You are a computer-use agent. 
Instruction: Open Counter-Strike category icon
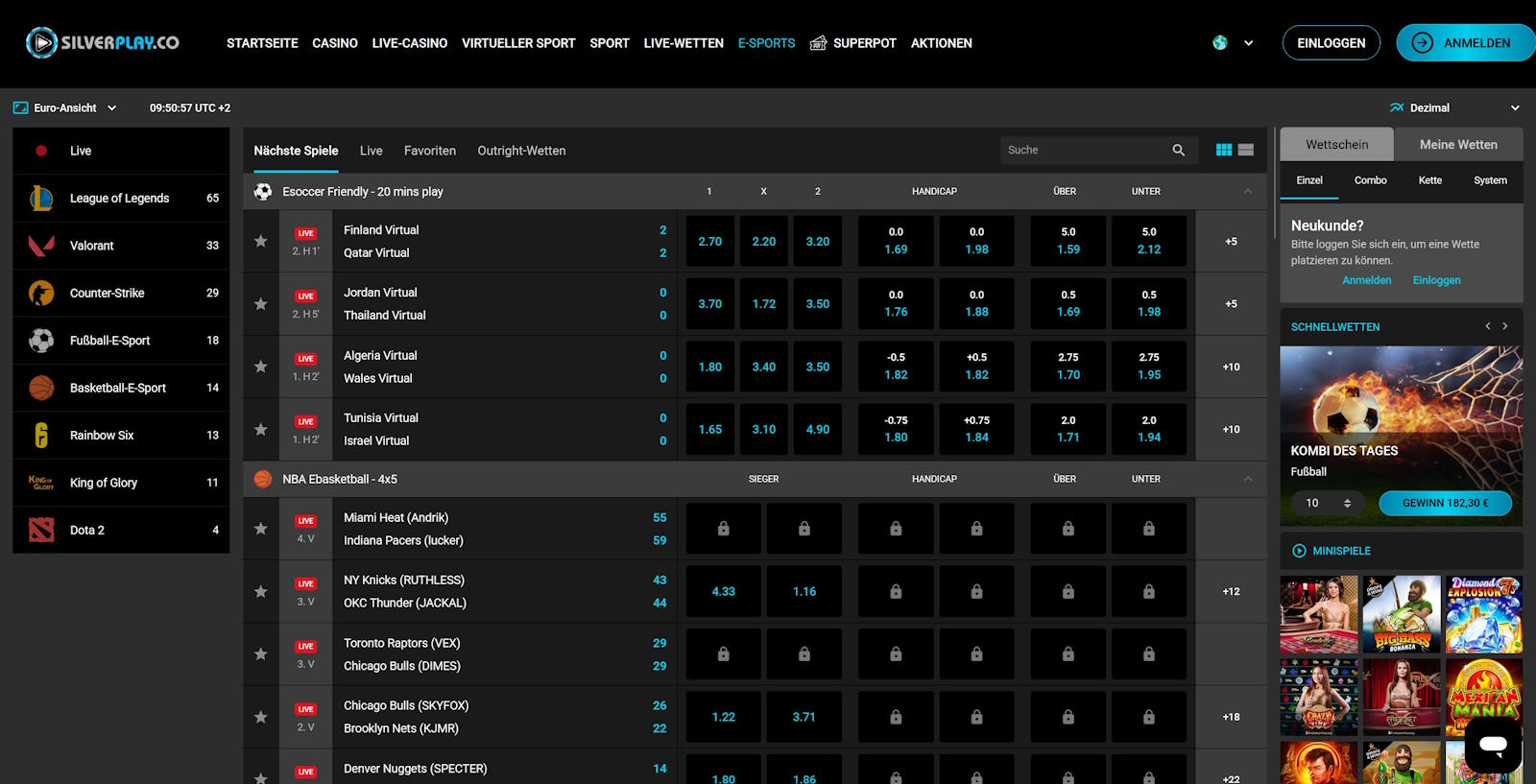click(41, 293)
